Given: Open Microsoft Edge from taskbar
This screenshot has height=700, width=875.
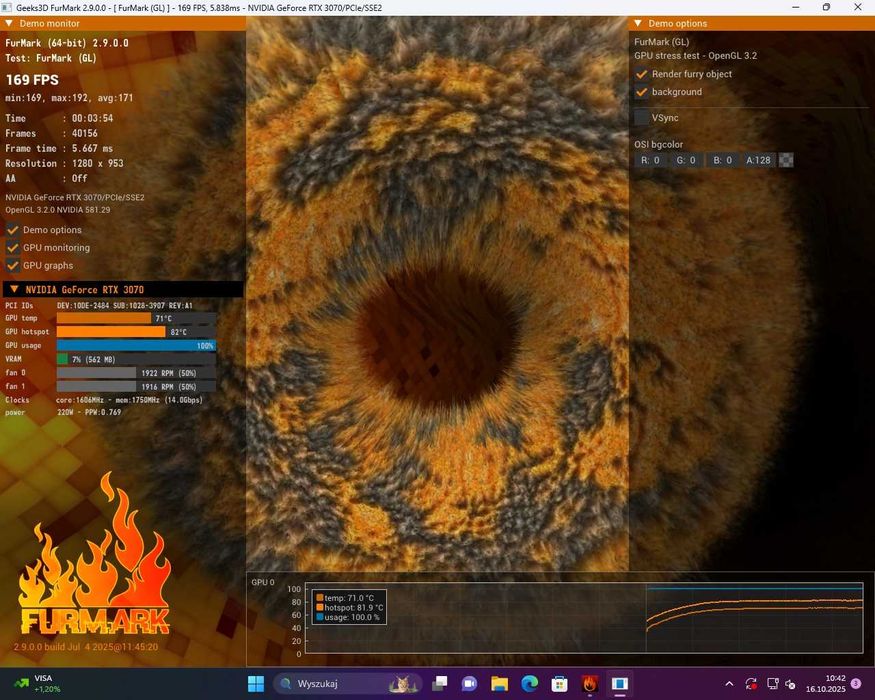Looking at the screenshot, I should pos(530,683).
